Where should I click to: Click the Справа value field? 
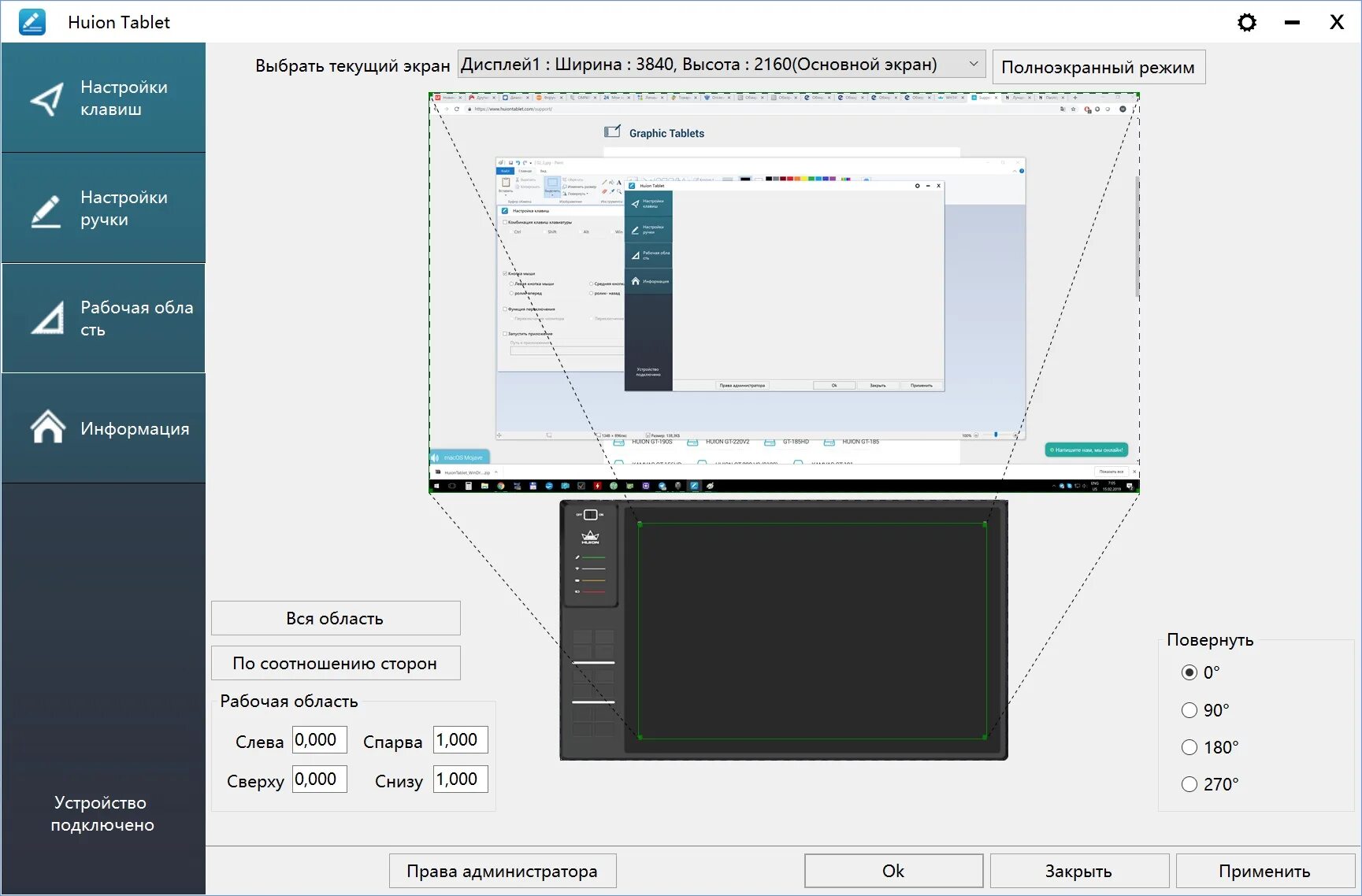click(x=460, y=740)
